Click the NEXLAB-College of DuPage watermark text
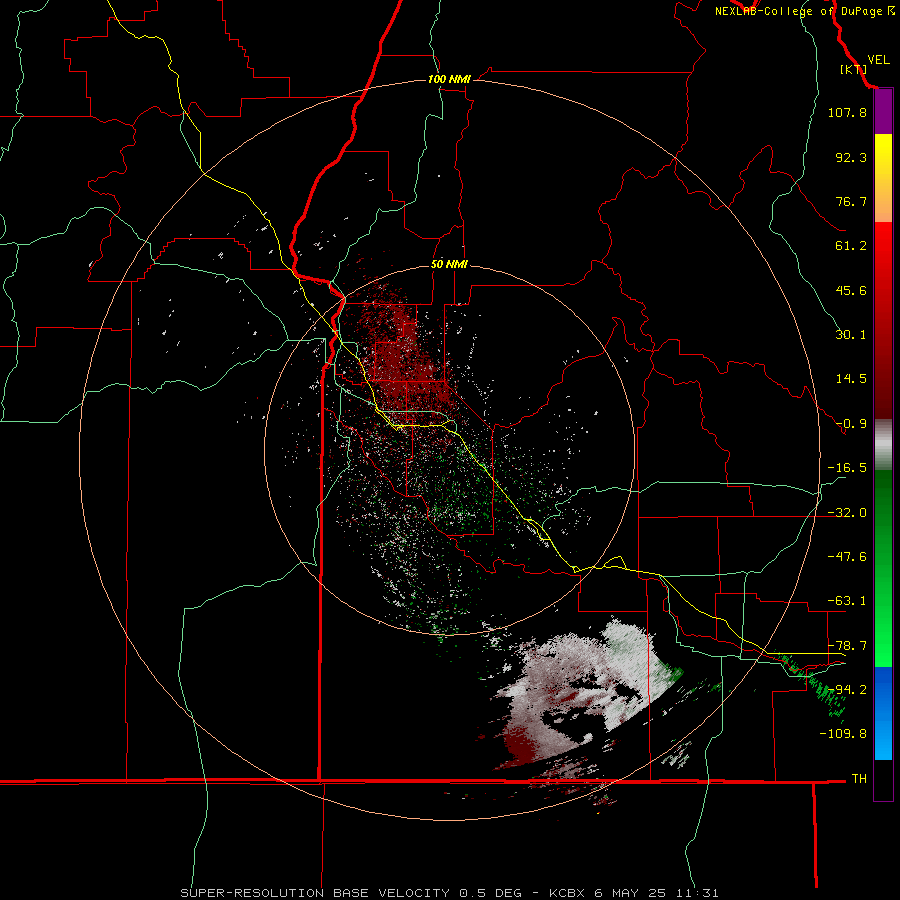Viewport: 900px width, 900px height. (805, 11)
